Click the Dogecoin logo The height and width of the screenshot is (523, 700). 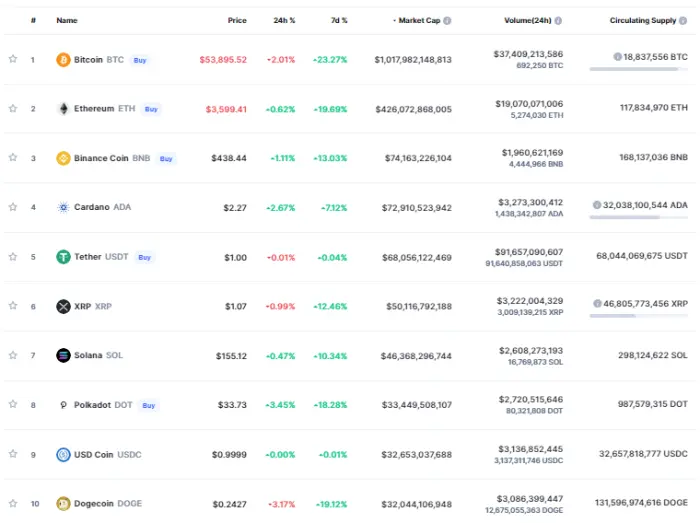63,503
